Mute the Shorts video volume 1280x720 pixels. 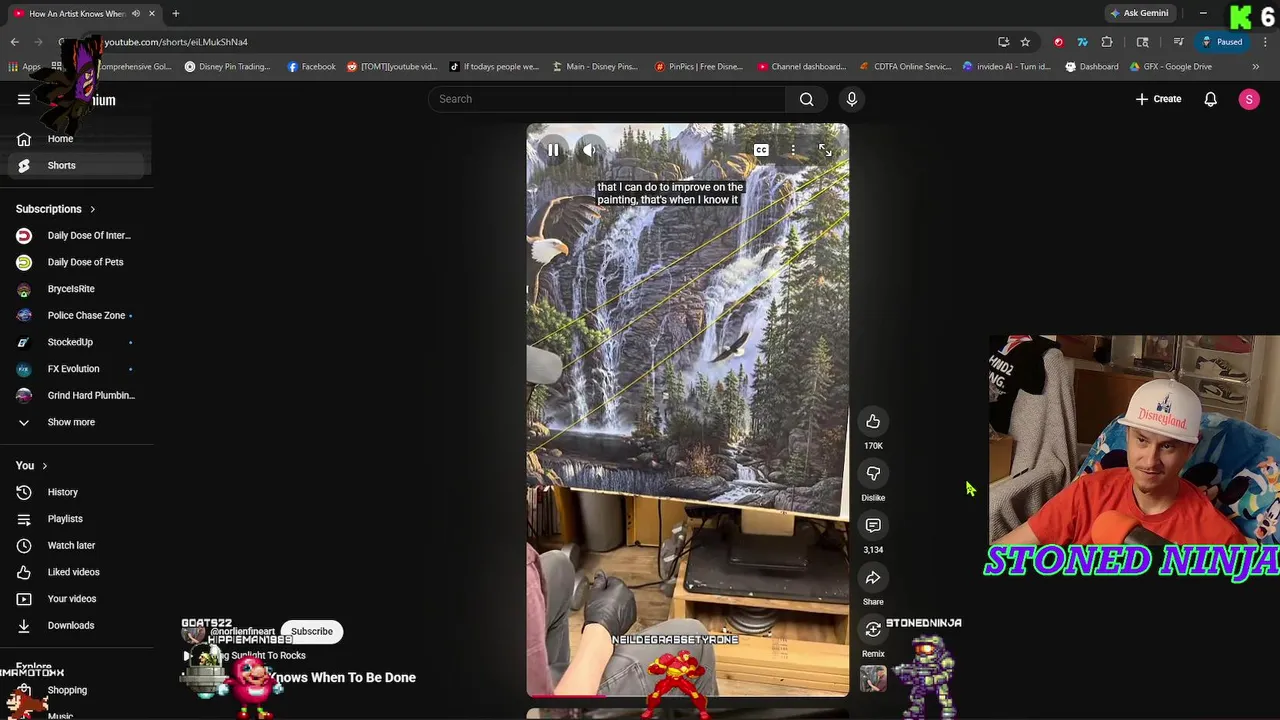[x=590, y=150]
